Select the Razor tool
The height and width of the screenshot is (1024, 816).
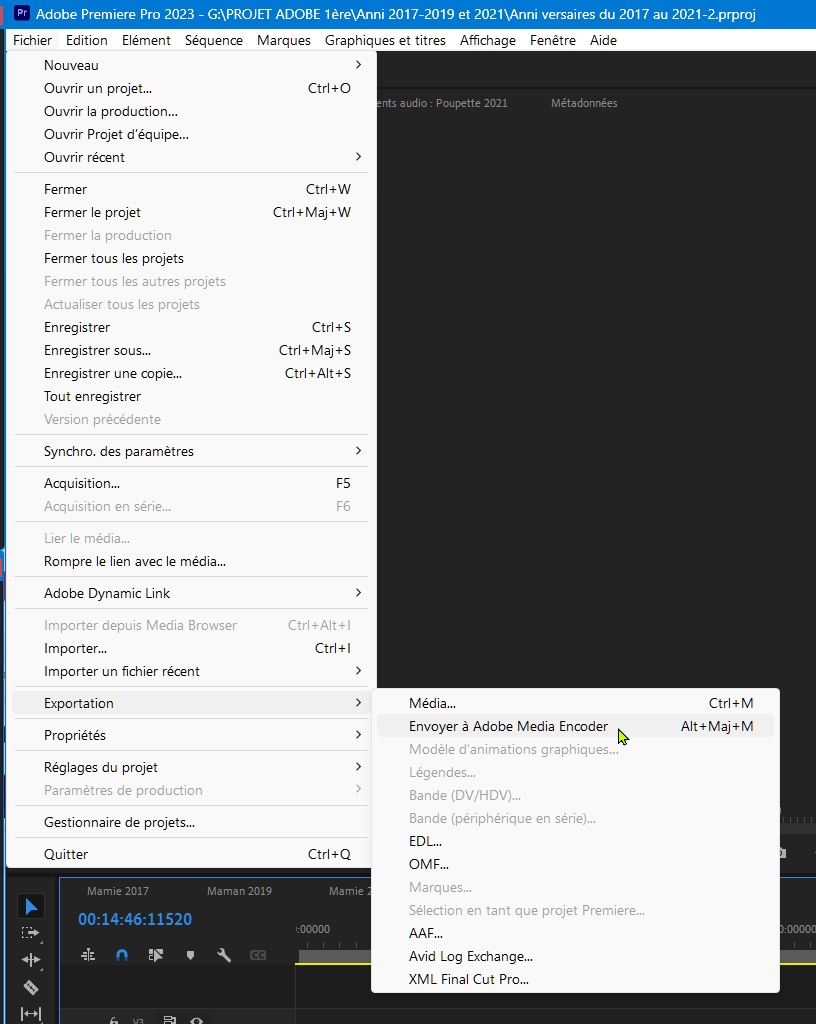31,988
